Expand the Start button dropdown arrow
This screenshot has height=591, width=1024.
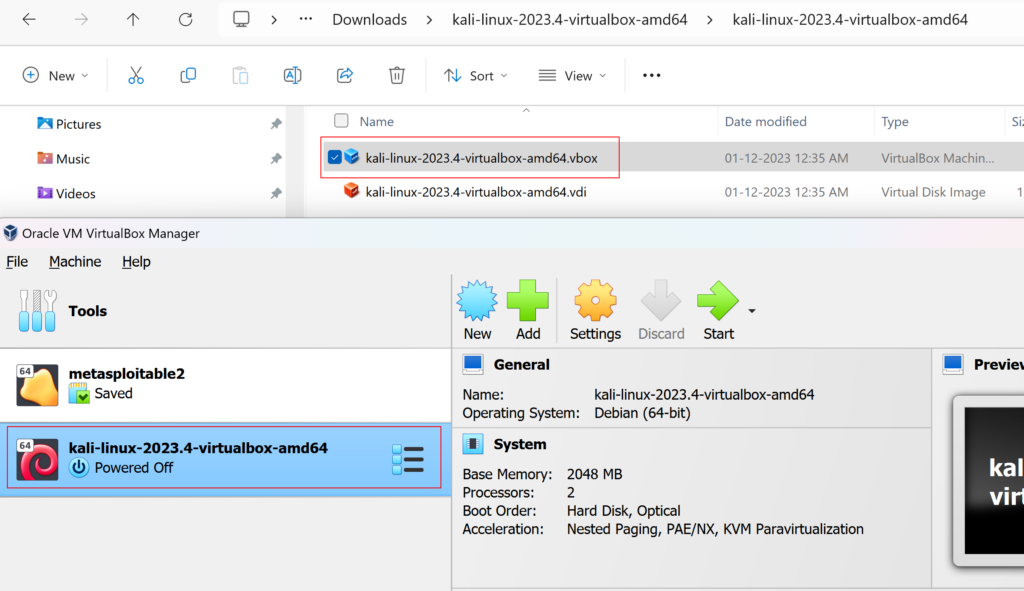pyautogui.click(x=752, y=311)
